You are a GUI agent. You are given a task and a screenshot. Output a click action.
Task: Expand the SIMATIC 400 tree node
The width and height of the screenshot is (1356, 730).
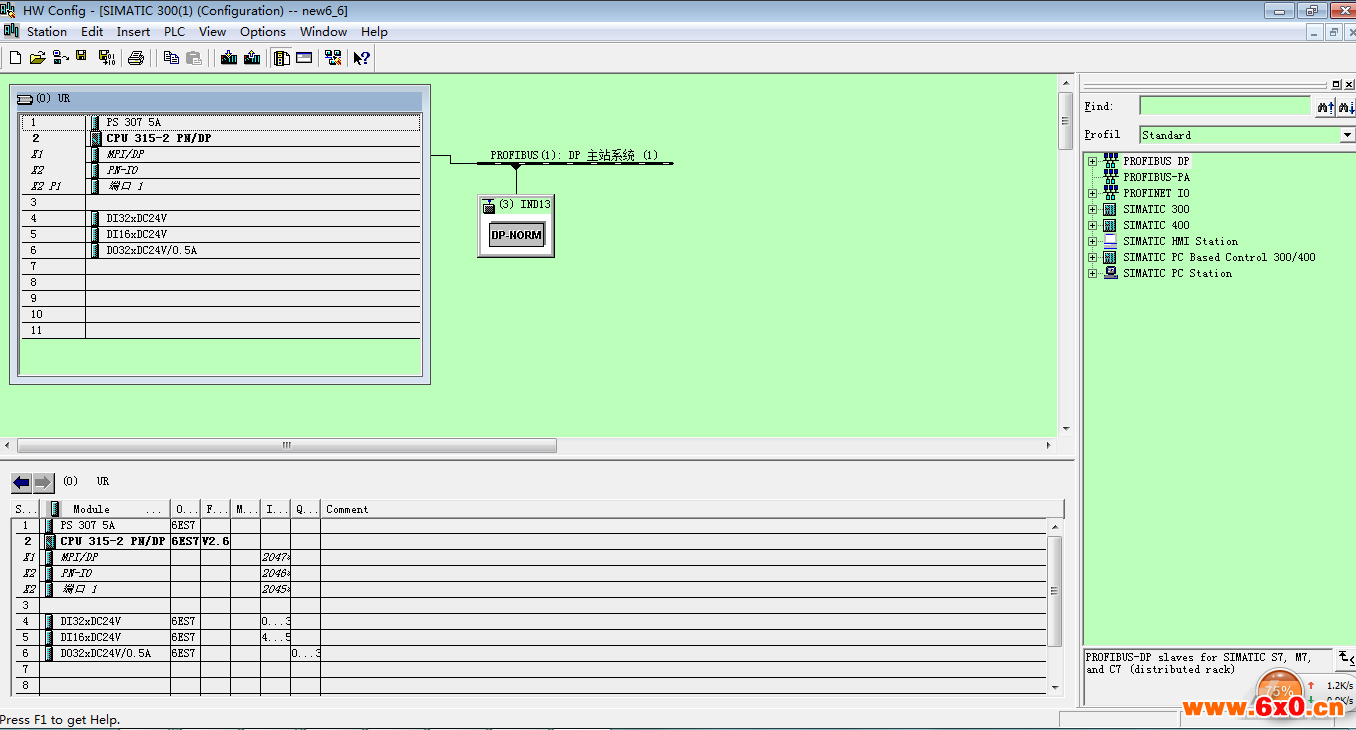click(1093, 225)
